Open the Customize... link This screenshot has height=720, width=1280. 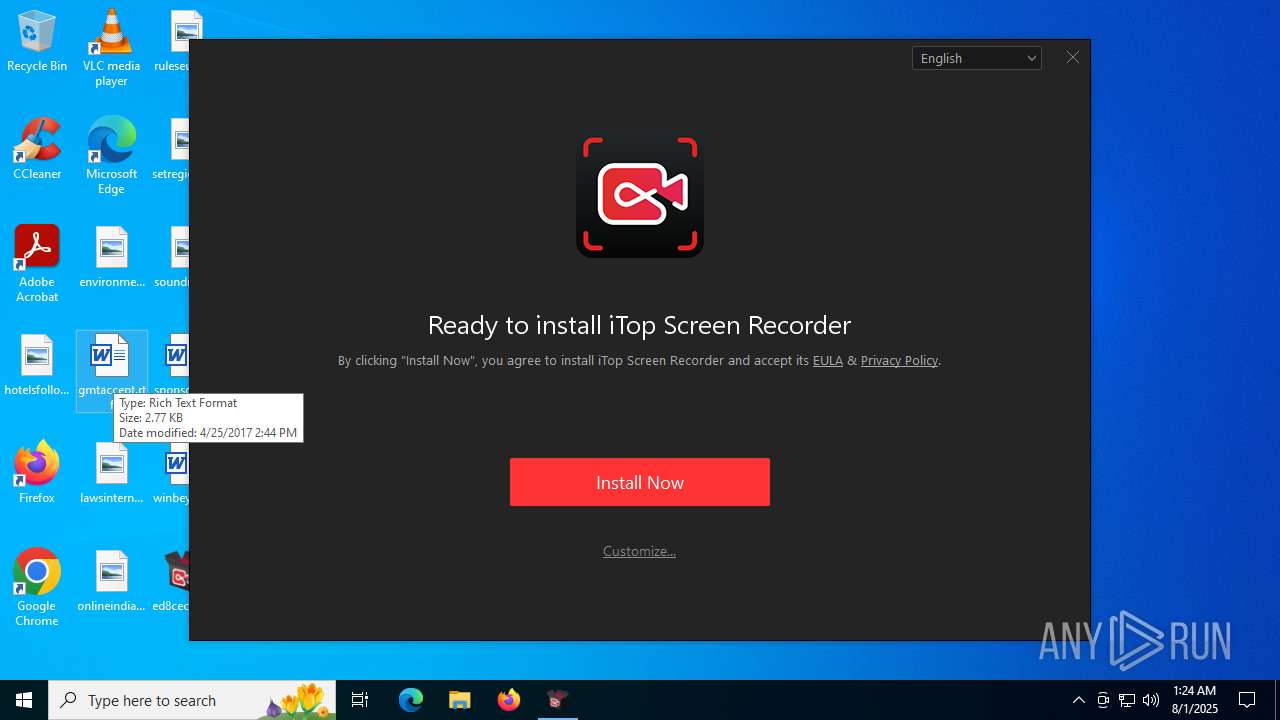point(639,551)
